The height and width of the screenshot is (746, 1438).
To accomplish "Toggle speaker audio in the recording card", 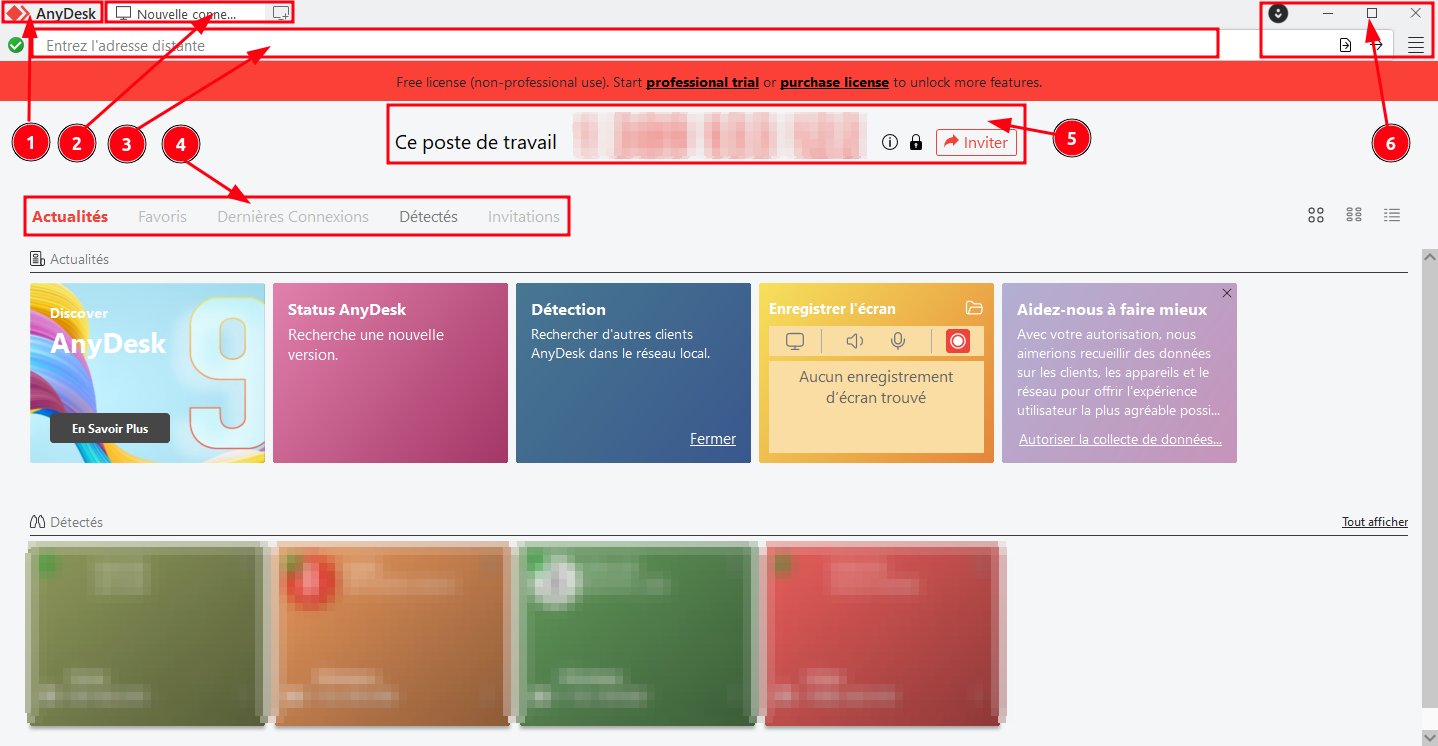I will tap(855, 341).
